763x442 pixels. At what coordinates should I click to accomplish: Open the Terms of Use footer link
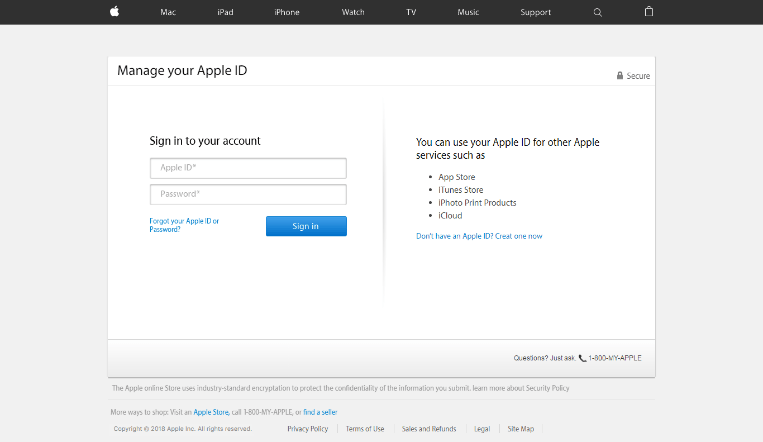pyautogui.click(x=365, y=429)
